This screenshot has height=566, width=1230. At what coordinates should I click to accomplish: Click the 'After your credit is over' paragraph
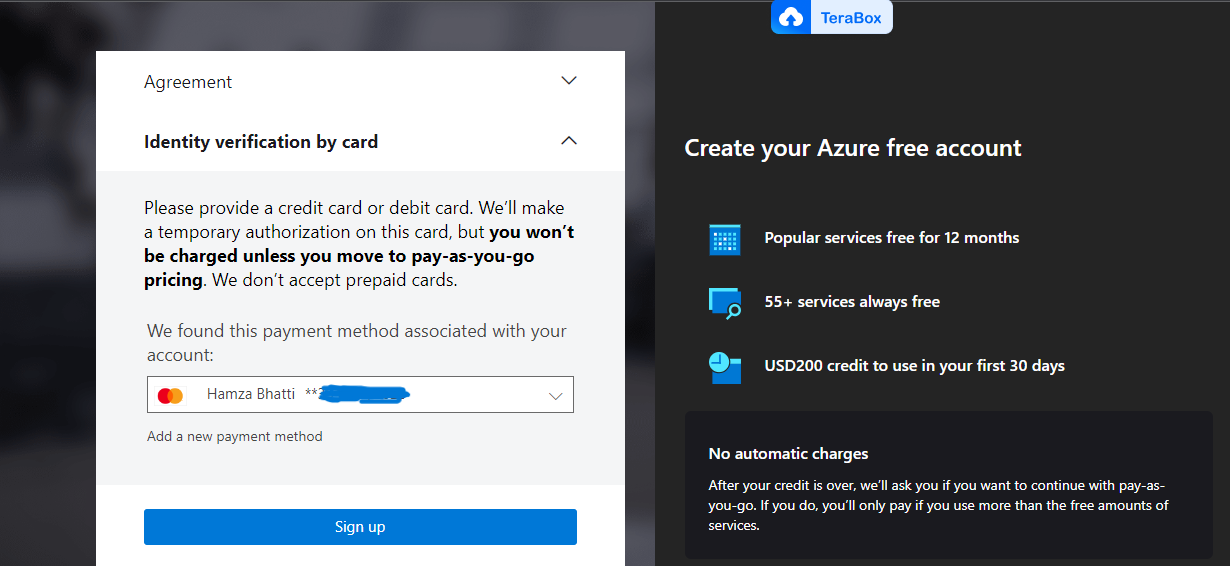tap(938, 505)
